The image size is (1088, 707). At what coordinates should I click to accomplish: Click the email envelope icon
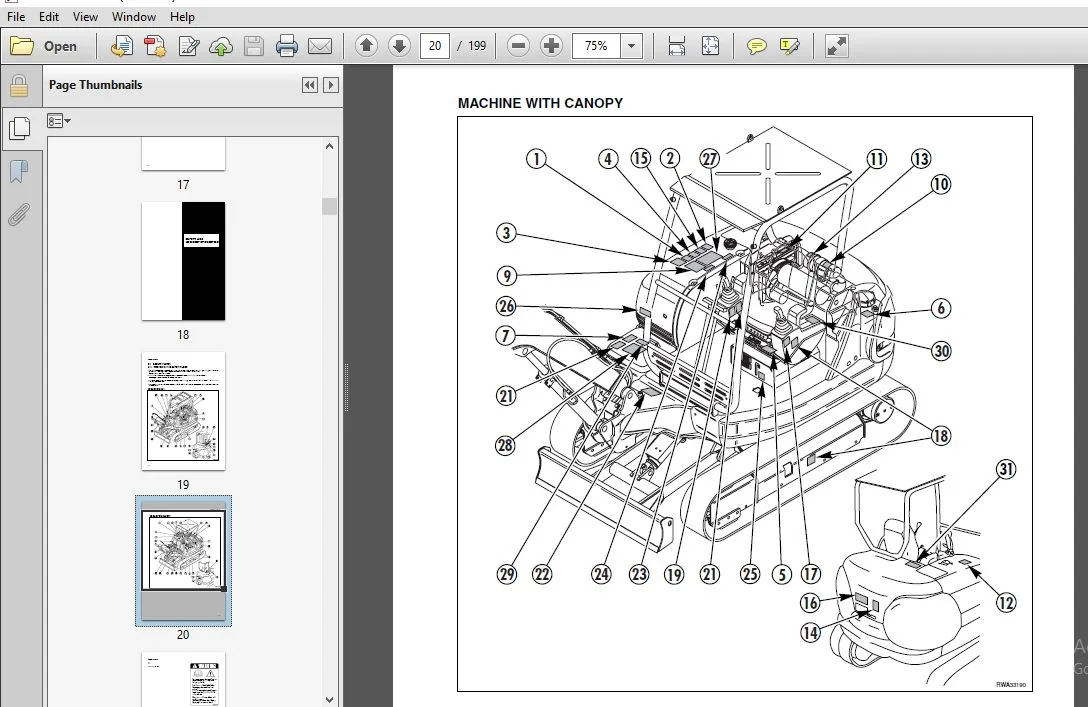coord(320,46)
